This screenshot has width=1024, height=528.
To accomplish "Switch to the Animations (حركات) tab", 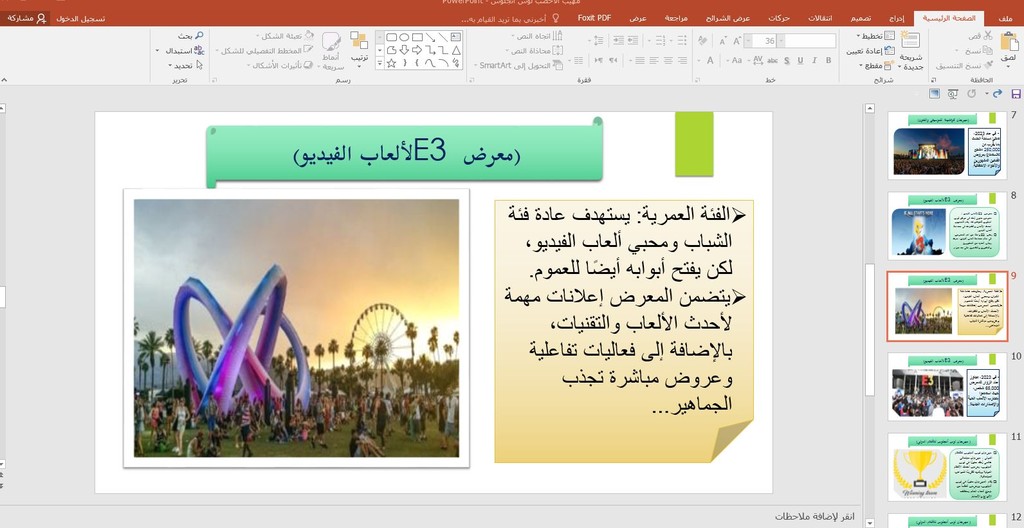I will coord(778,18).
